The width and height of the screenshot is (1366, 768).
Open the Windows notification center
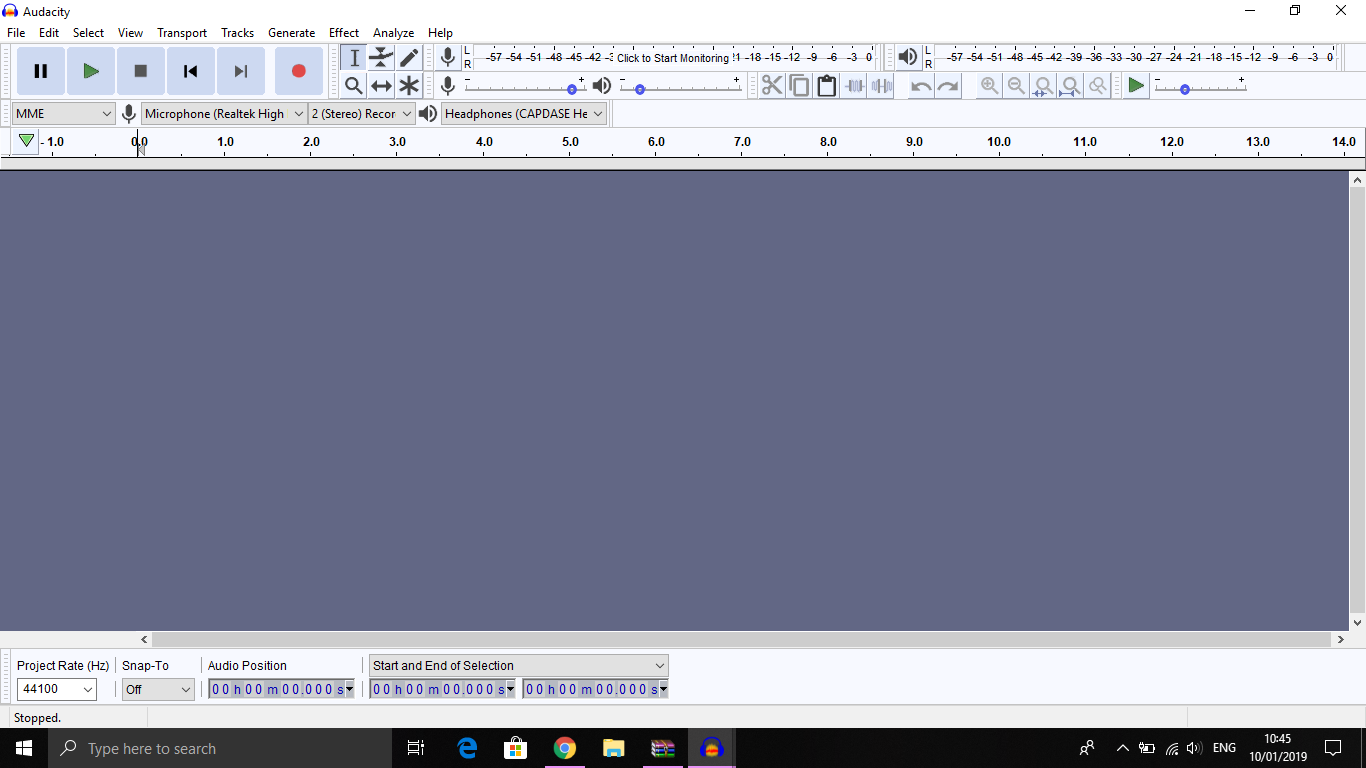coord(1332,748)
